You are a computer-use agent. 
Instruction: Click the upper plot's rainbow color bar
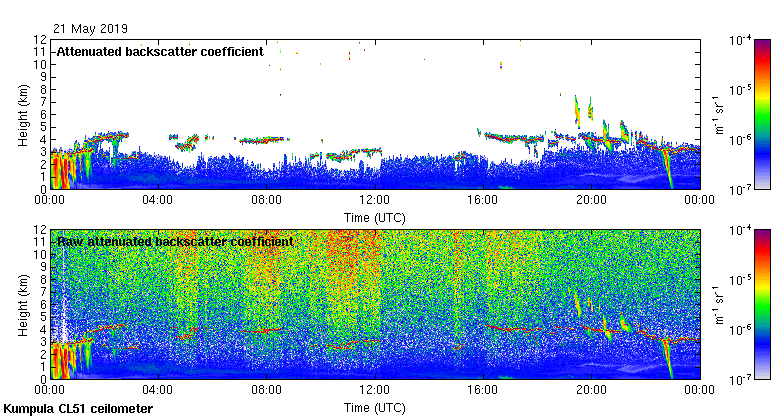point(763,114)
